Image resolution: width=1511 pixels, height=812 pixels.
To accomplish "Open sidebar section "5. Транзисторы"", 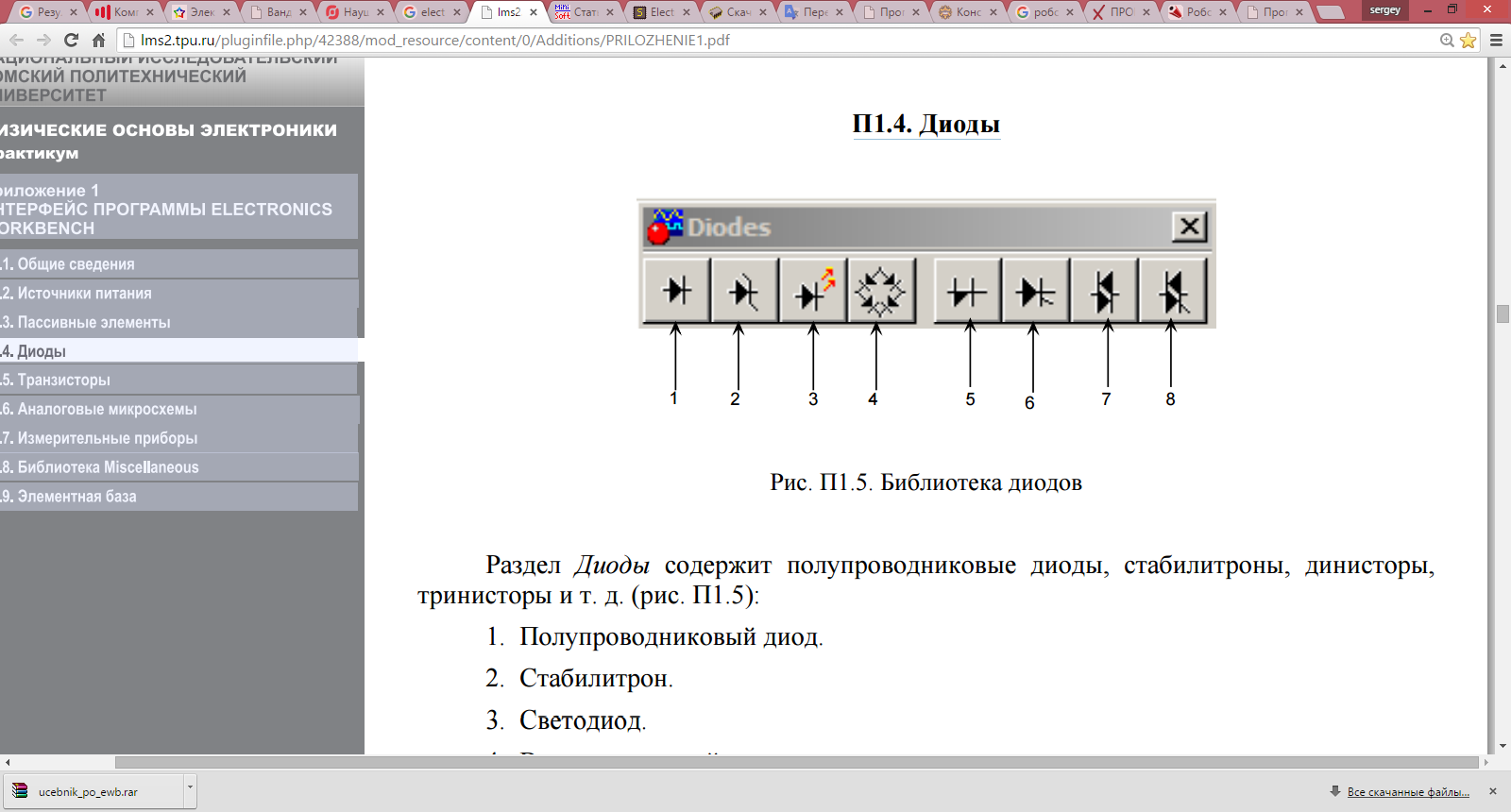I will (178, 381).
